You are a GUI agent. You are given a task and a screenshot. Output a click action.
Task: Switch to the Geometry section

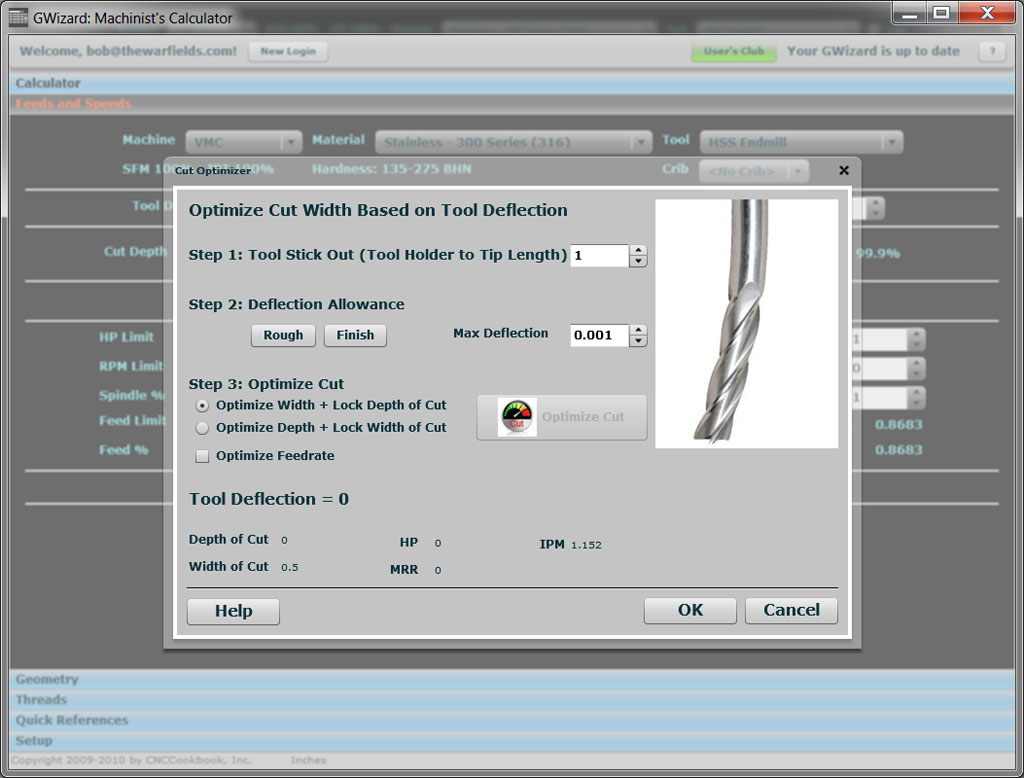click(46, 679)
